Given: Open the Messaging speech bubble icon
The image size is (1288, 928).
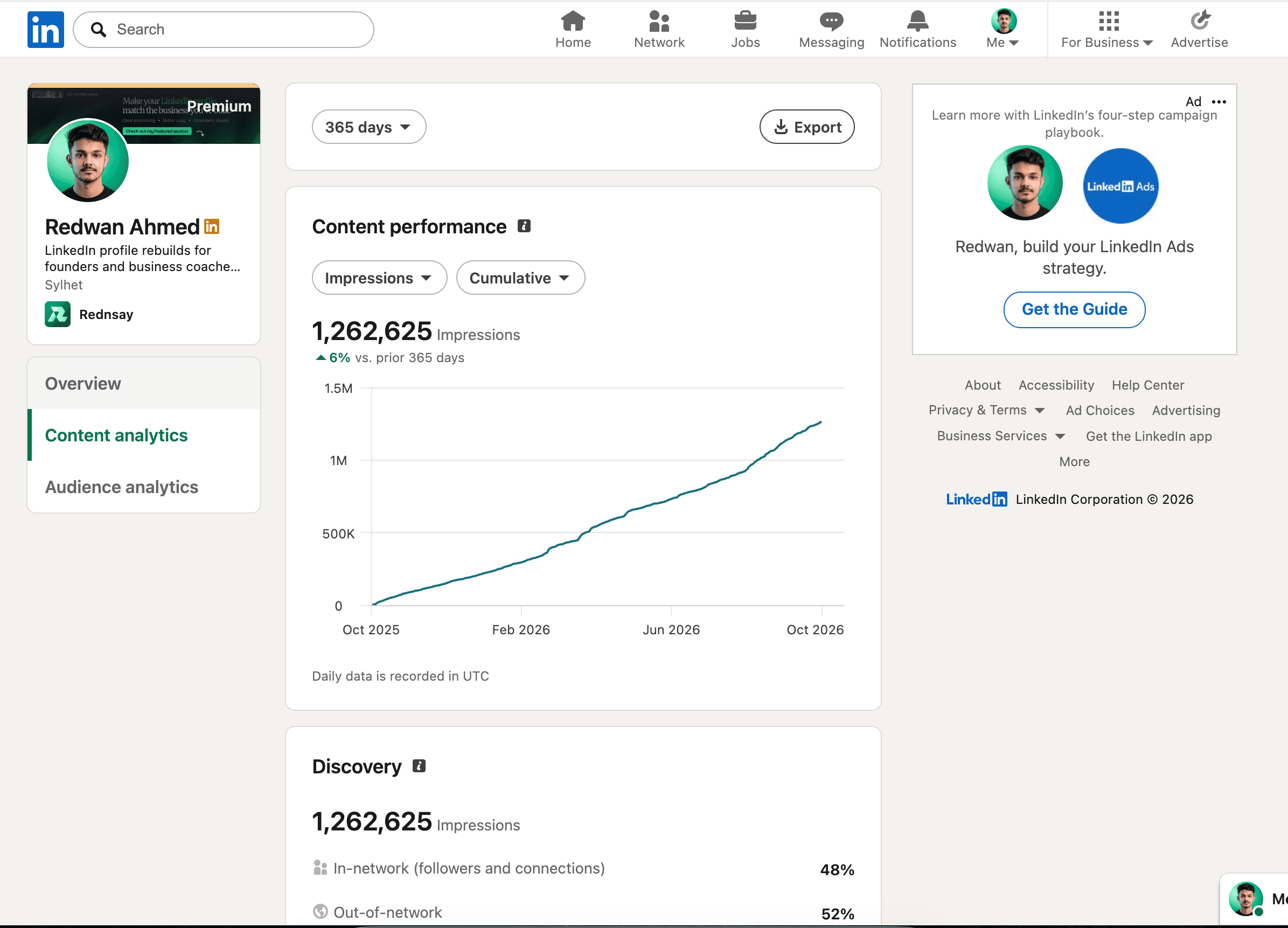Looking at the screenshot, I should coord(831,21).
